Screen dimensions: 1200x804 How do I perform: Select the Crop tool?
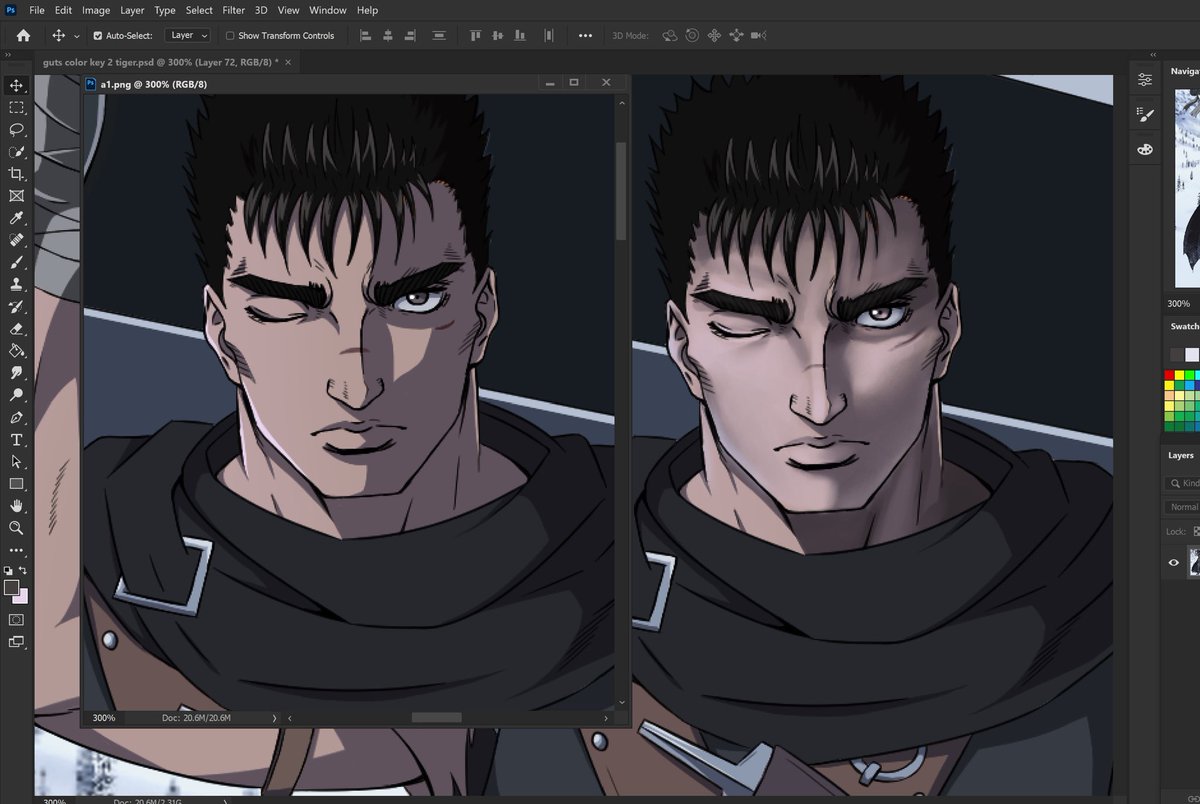click(x=16, y=174)
